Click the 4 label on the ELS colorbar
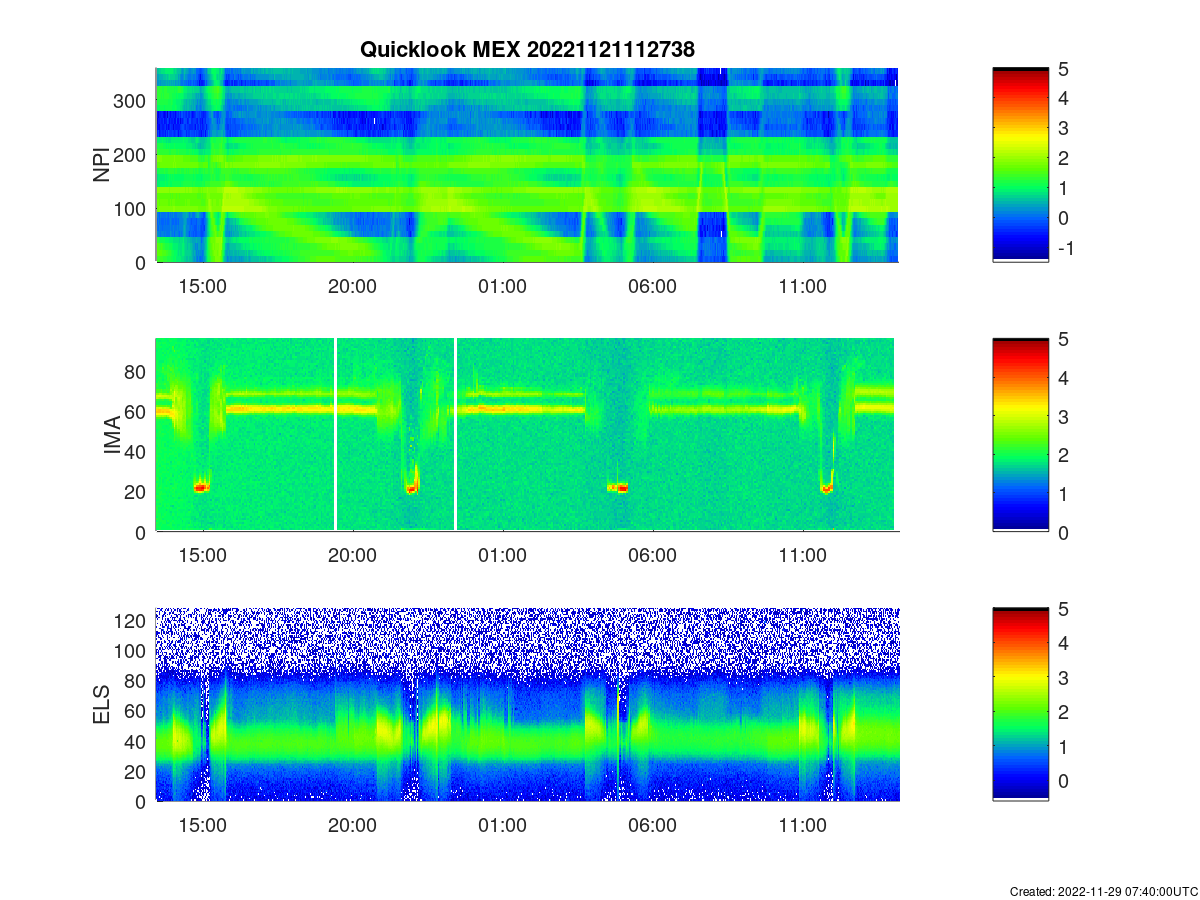Image resolution: width=1200 pixels, height=900 pixels. coord(1063,643)
